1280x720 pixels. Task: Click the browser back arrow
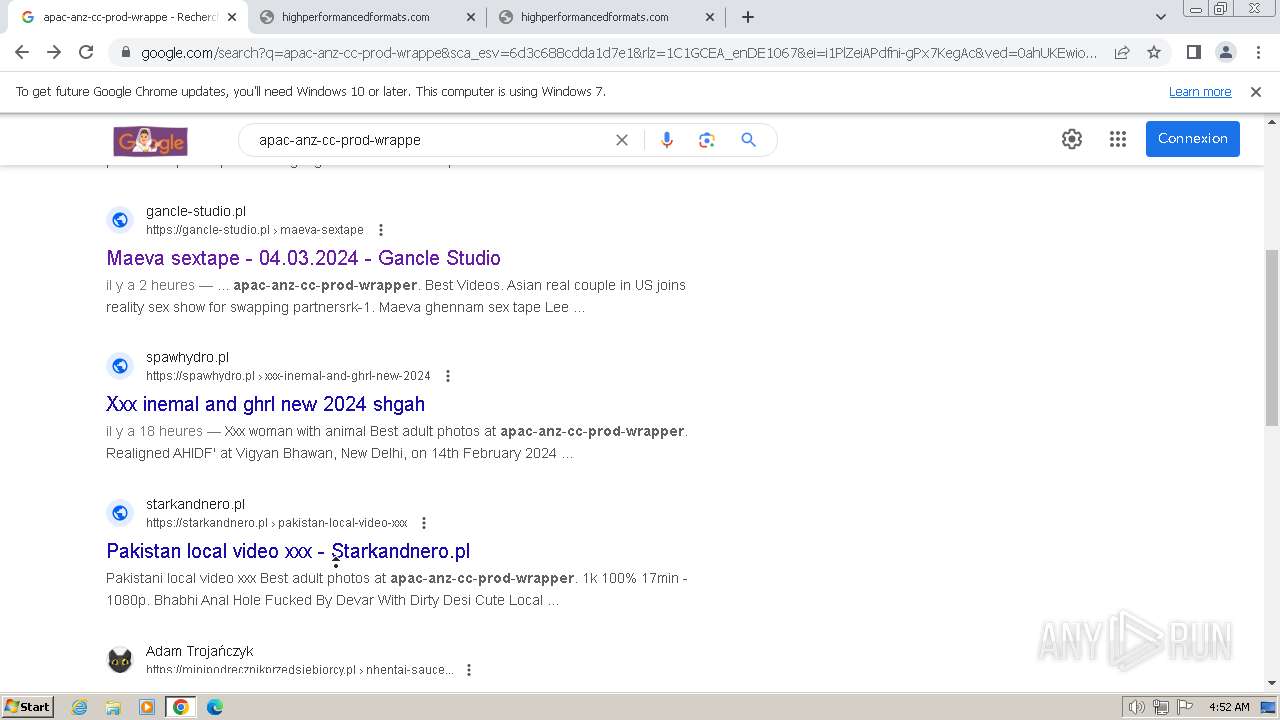[x=22, y=52]
